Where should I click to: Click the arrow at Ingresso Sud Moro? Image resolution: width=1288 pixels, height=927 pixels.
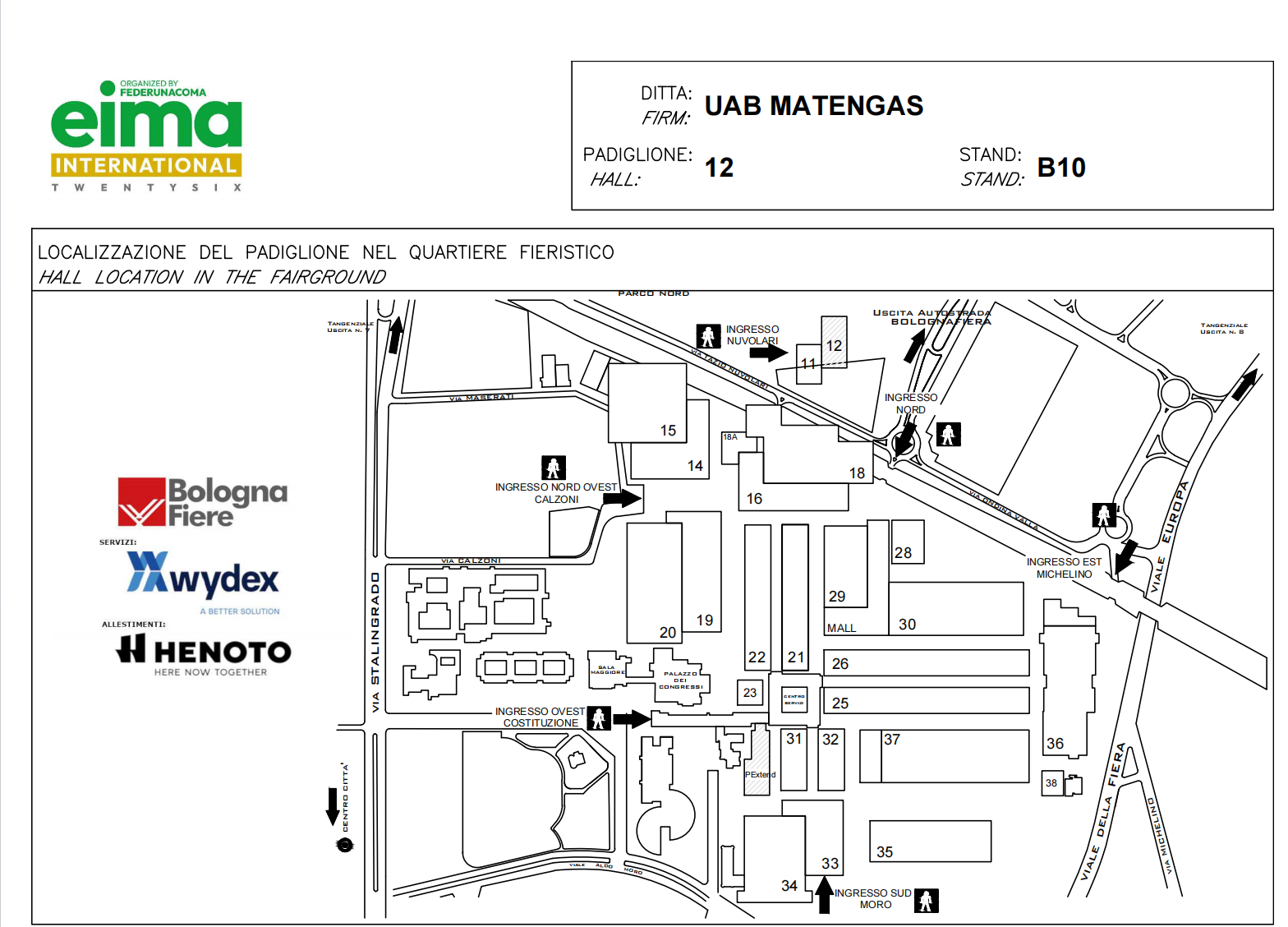(825, 895)
